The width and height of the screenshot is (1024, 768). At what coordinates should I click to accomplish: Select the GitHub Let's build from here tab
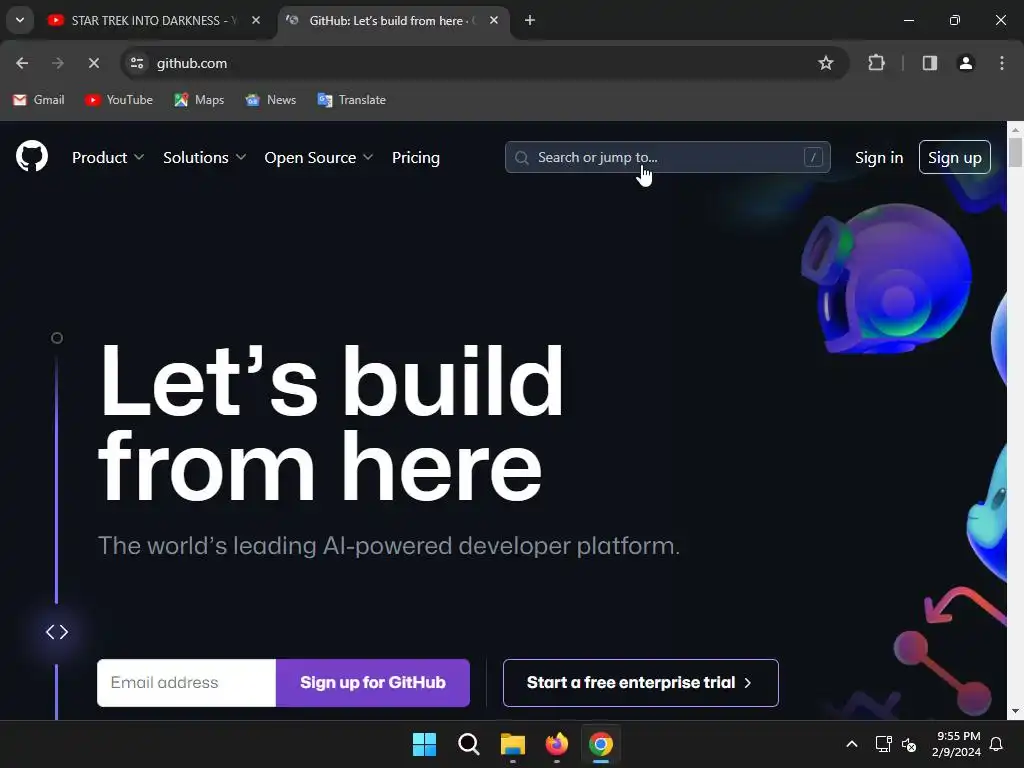393,21
